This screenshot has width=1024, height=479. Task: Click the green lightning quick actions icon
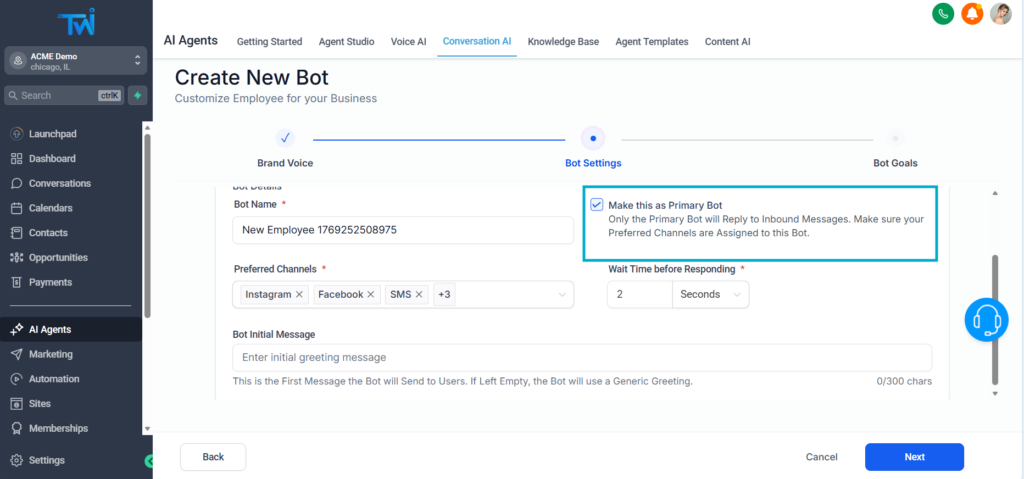click(x=137, y=95)
